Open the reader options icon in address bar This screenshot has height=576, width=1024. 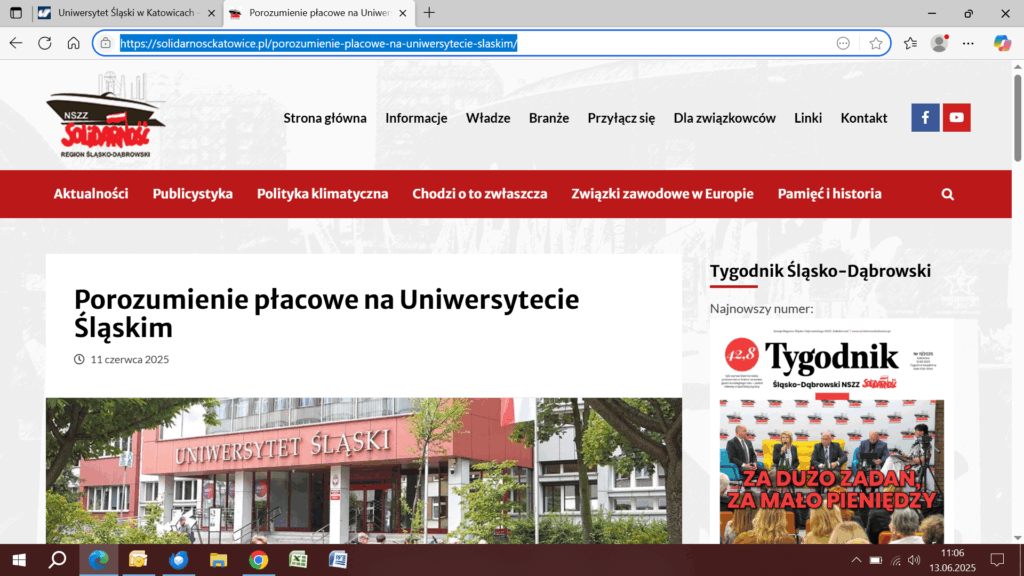click(x=843, y=43)
